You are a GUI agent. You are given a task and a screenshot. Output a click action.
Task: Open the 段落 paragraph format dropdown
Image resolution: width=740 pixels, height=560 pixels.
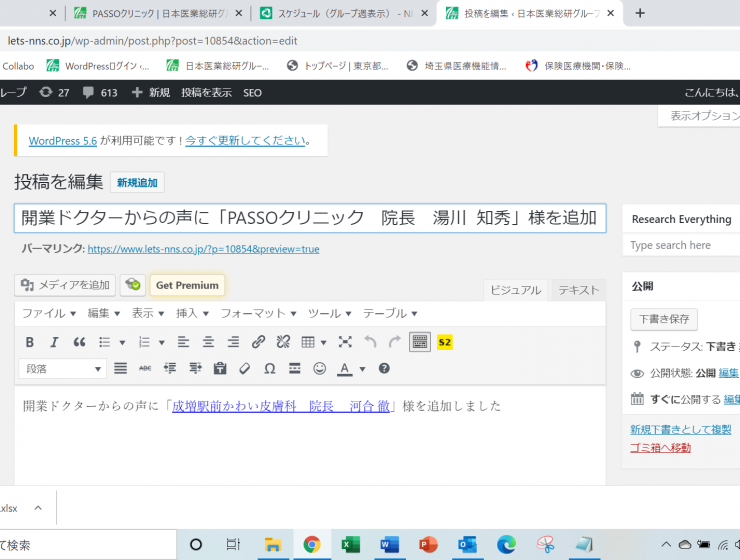click(x=62, y=368)
